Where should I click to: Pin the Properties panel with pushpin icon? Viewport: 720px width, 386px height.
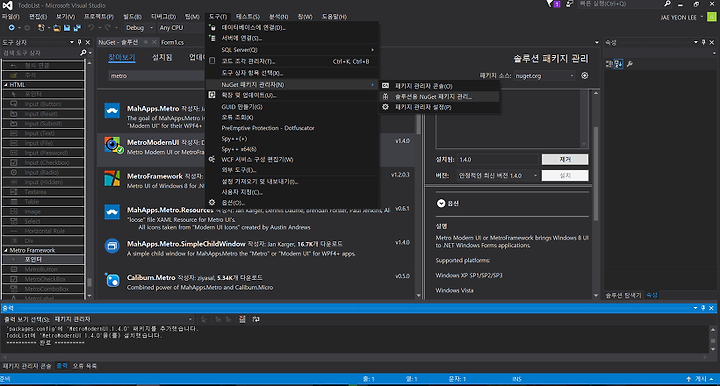click(703, 42)
